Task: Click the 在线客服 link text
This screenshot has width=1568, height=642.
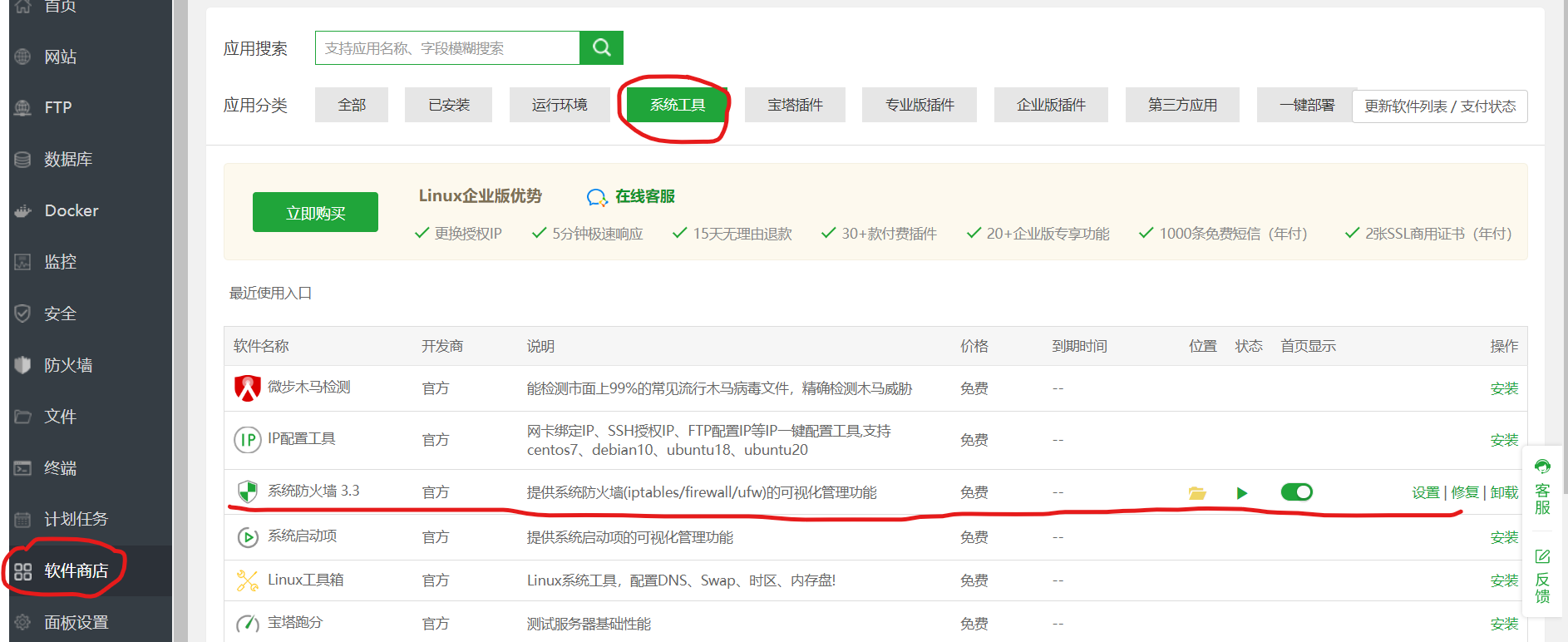Action: click(645, 196)
